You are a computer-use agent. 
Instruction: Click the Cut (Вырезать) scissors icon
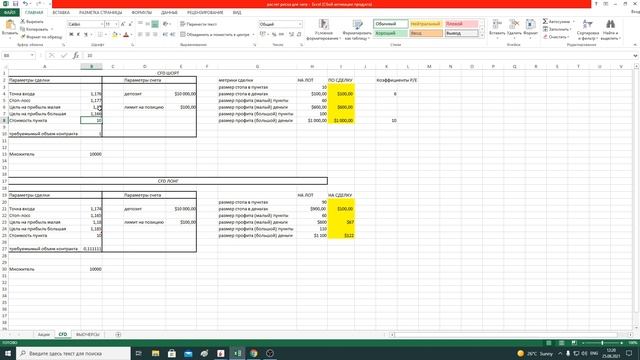23,21
